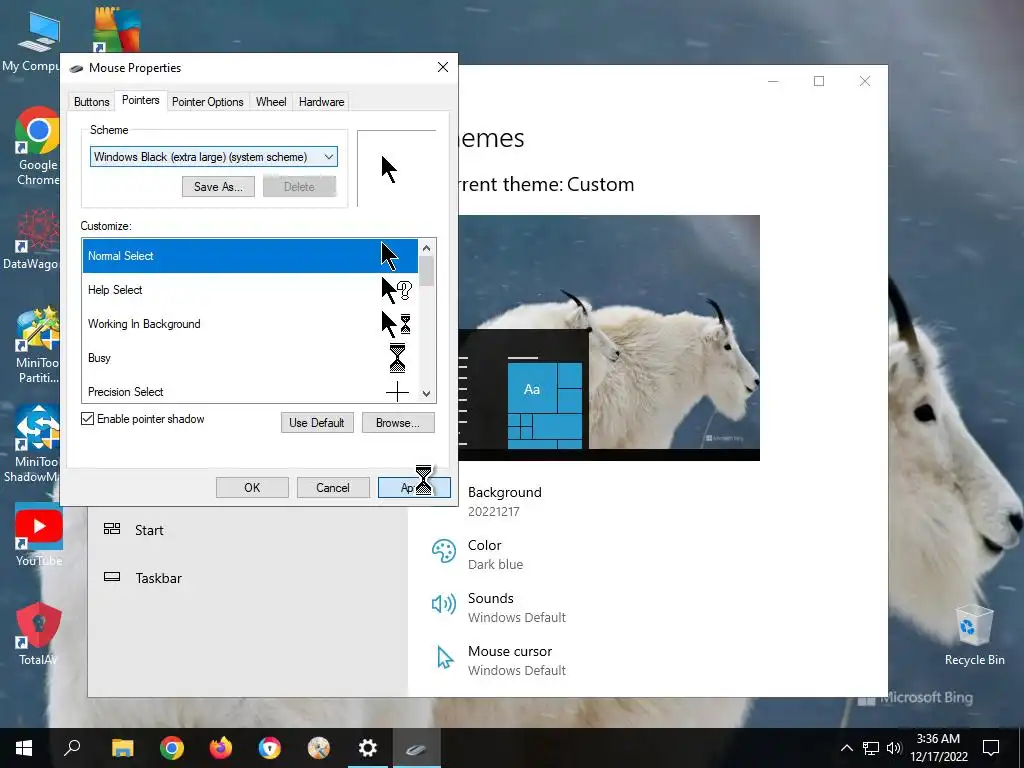Close the Mouse Properties dialog
The image size is (1024, 768).
[x=443, y=67]
